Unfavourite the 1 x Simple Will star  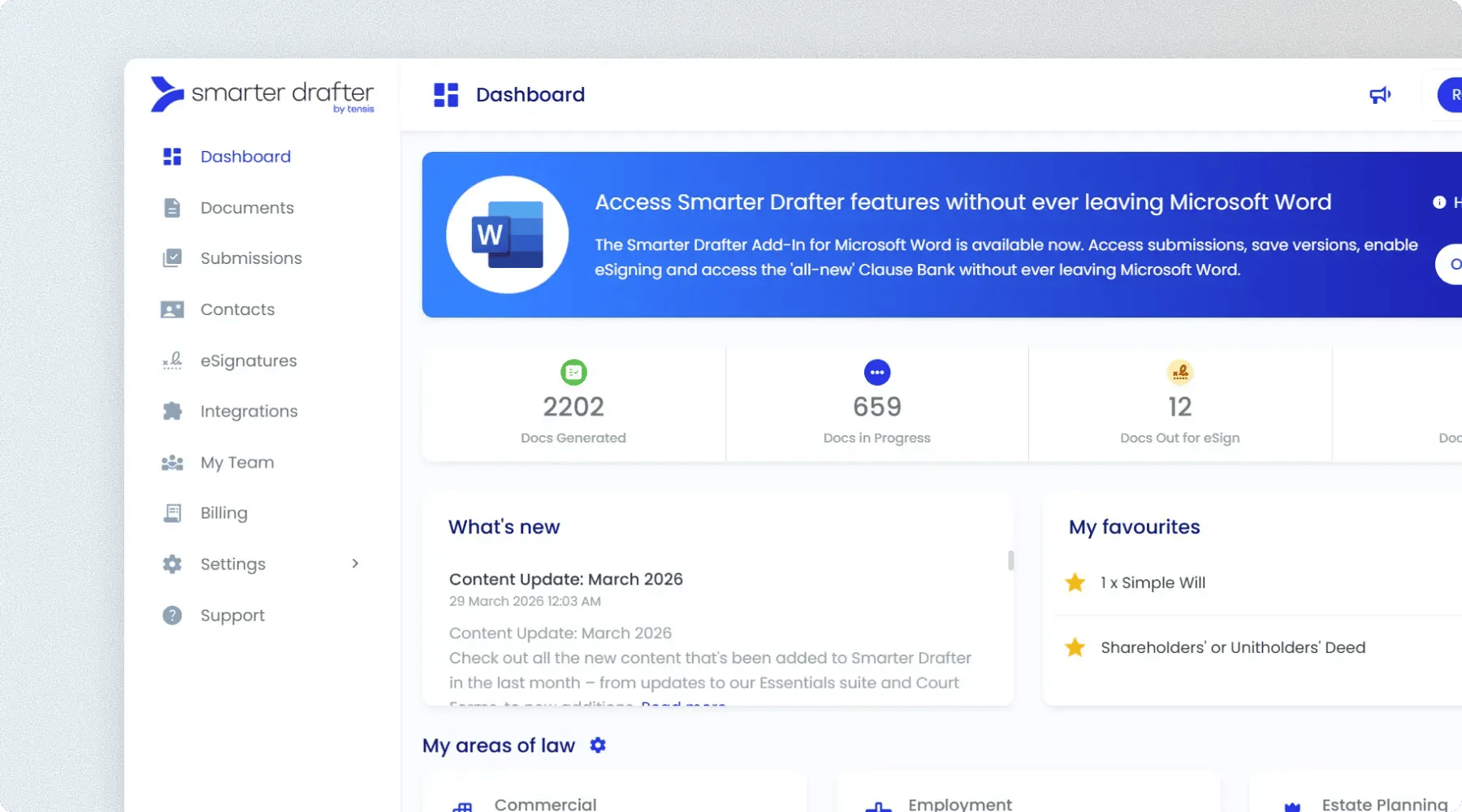point(1075,582)
